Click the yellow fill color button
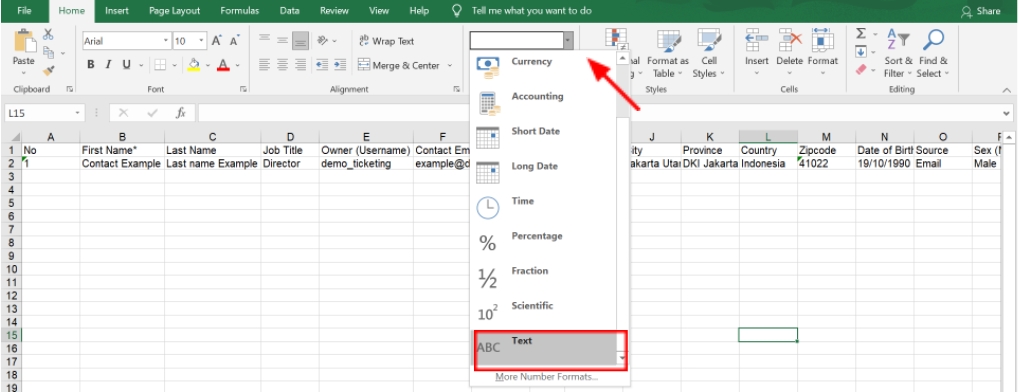 194,65
